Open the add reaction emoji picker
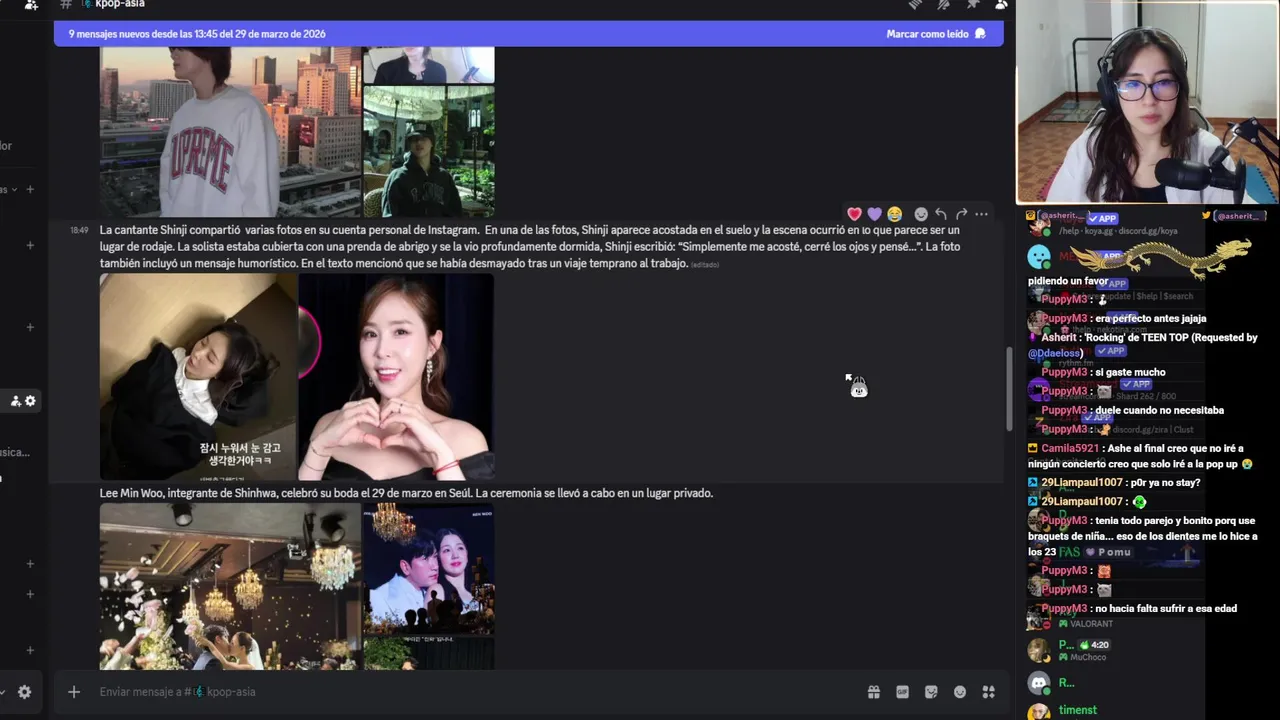 [x=921, y=214]
